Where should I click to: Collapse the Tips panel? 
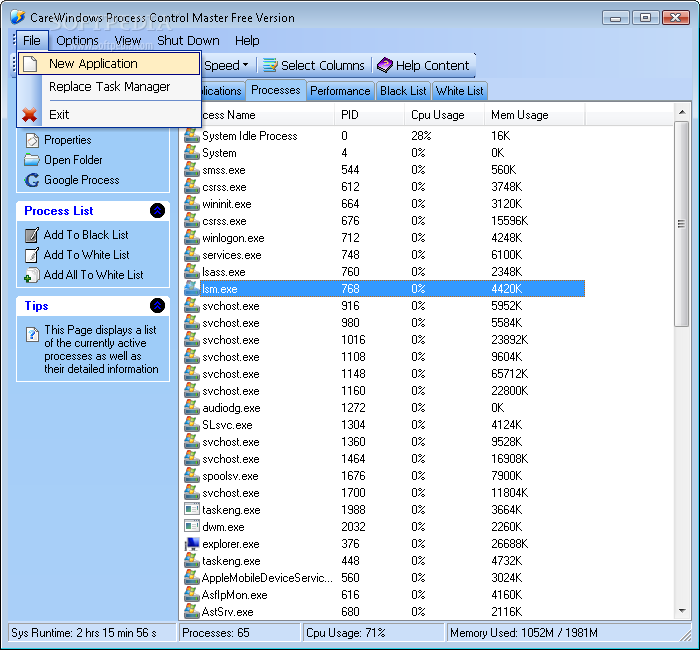(157, 306)
